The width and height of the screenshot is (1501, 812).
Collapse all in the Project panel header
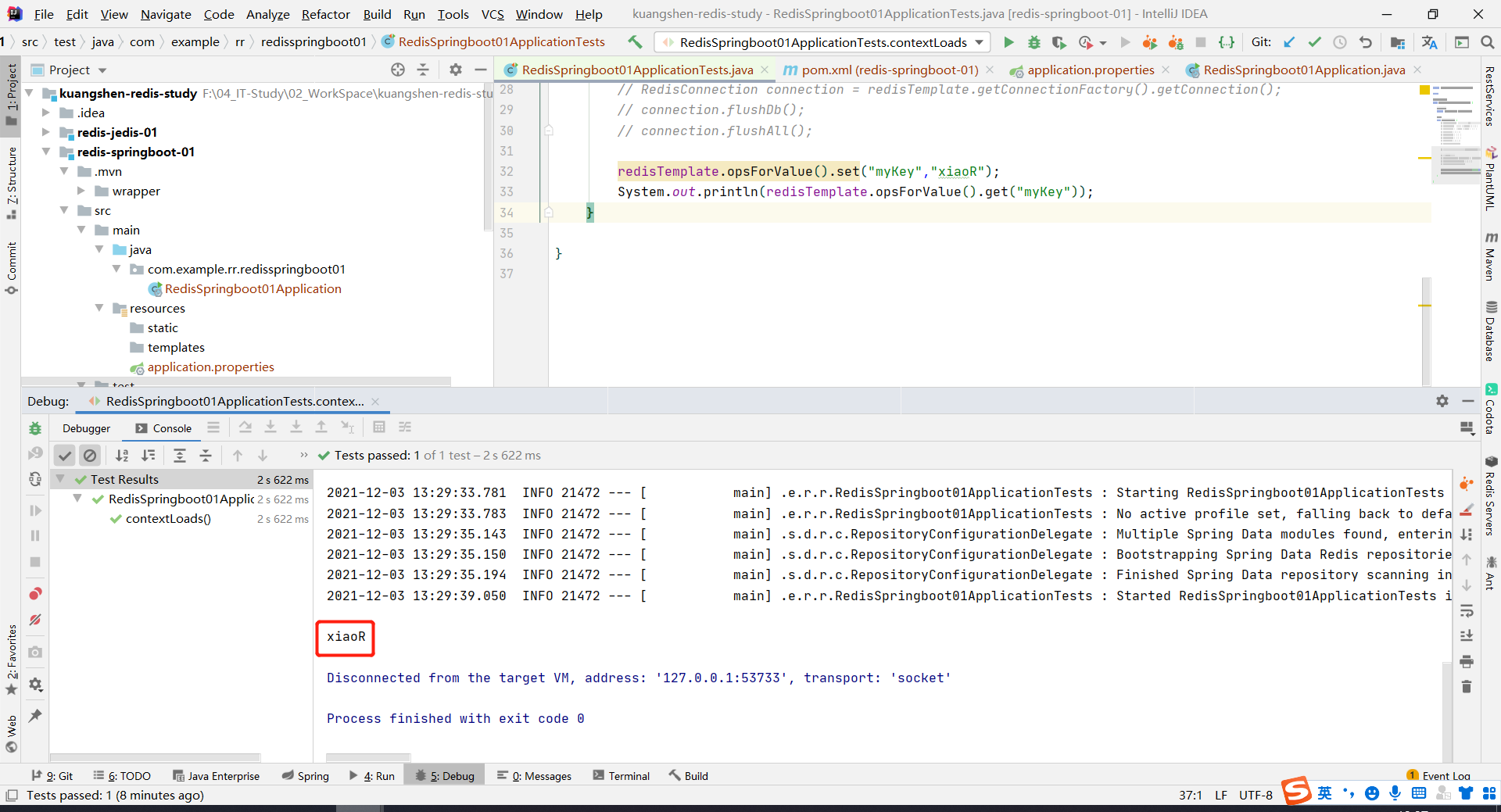click(x=423, y=70)
